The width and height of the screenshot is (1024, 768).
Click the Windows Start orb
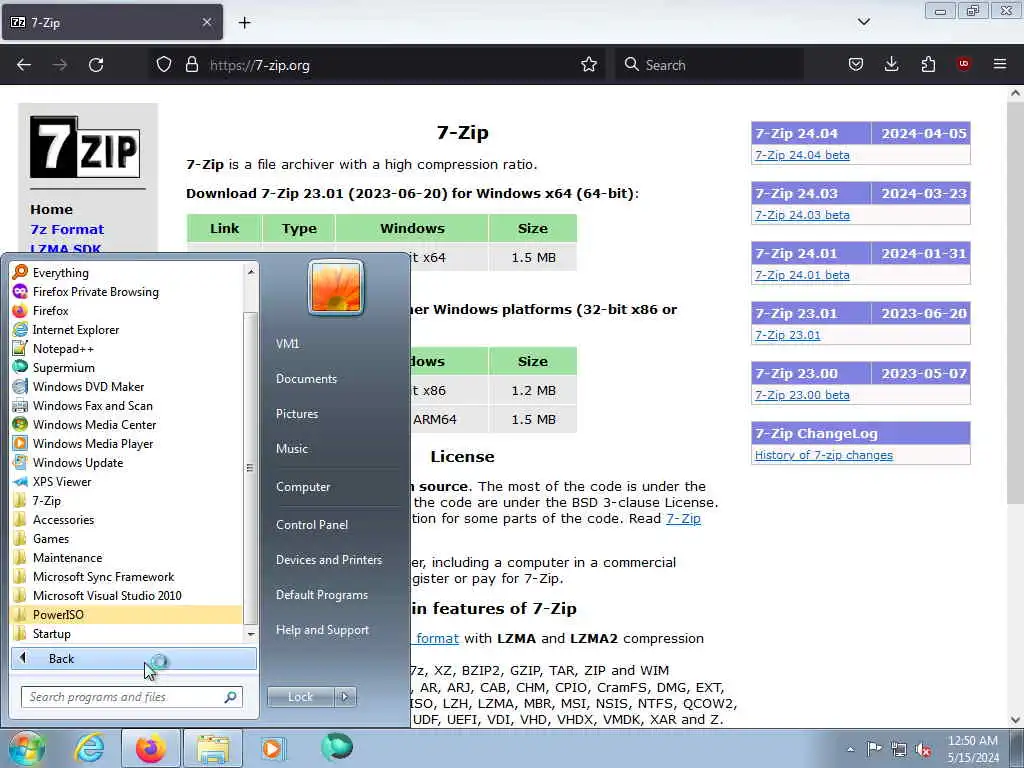26,748
